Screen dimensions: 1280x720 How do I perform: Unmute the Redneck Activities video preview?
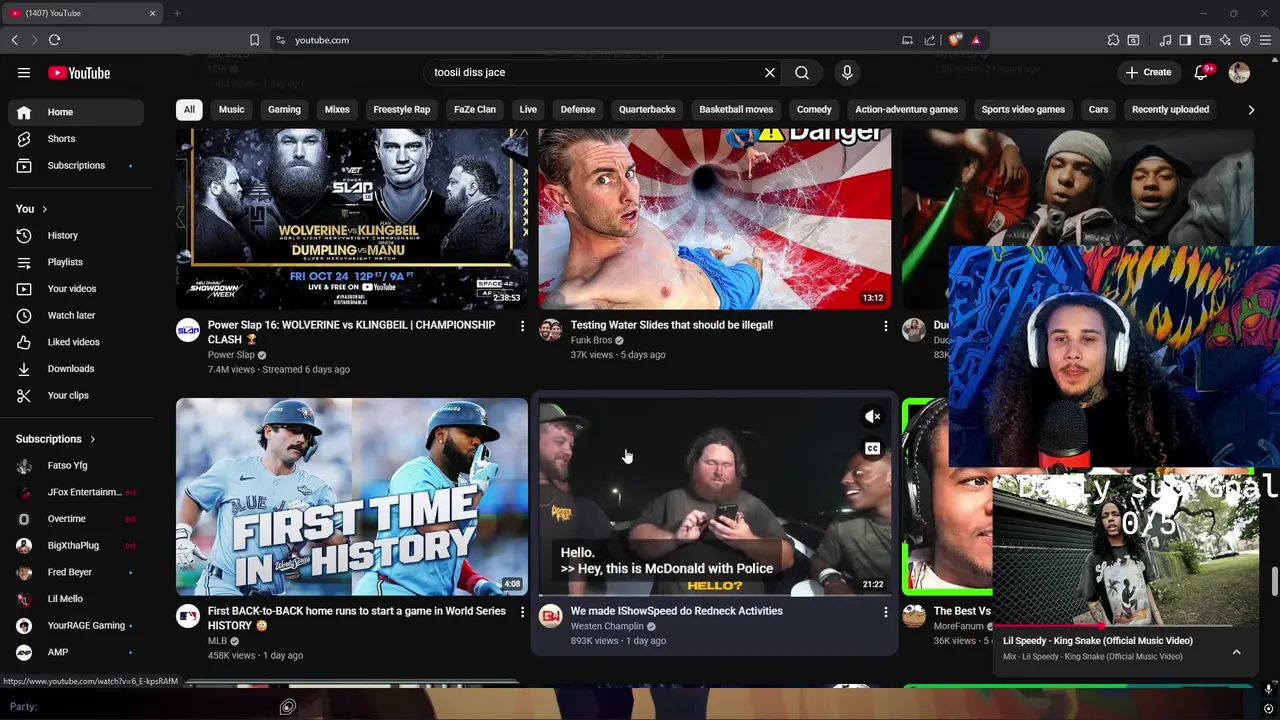pos(873,417)
